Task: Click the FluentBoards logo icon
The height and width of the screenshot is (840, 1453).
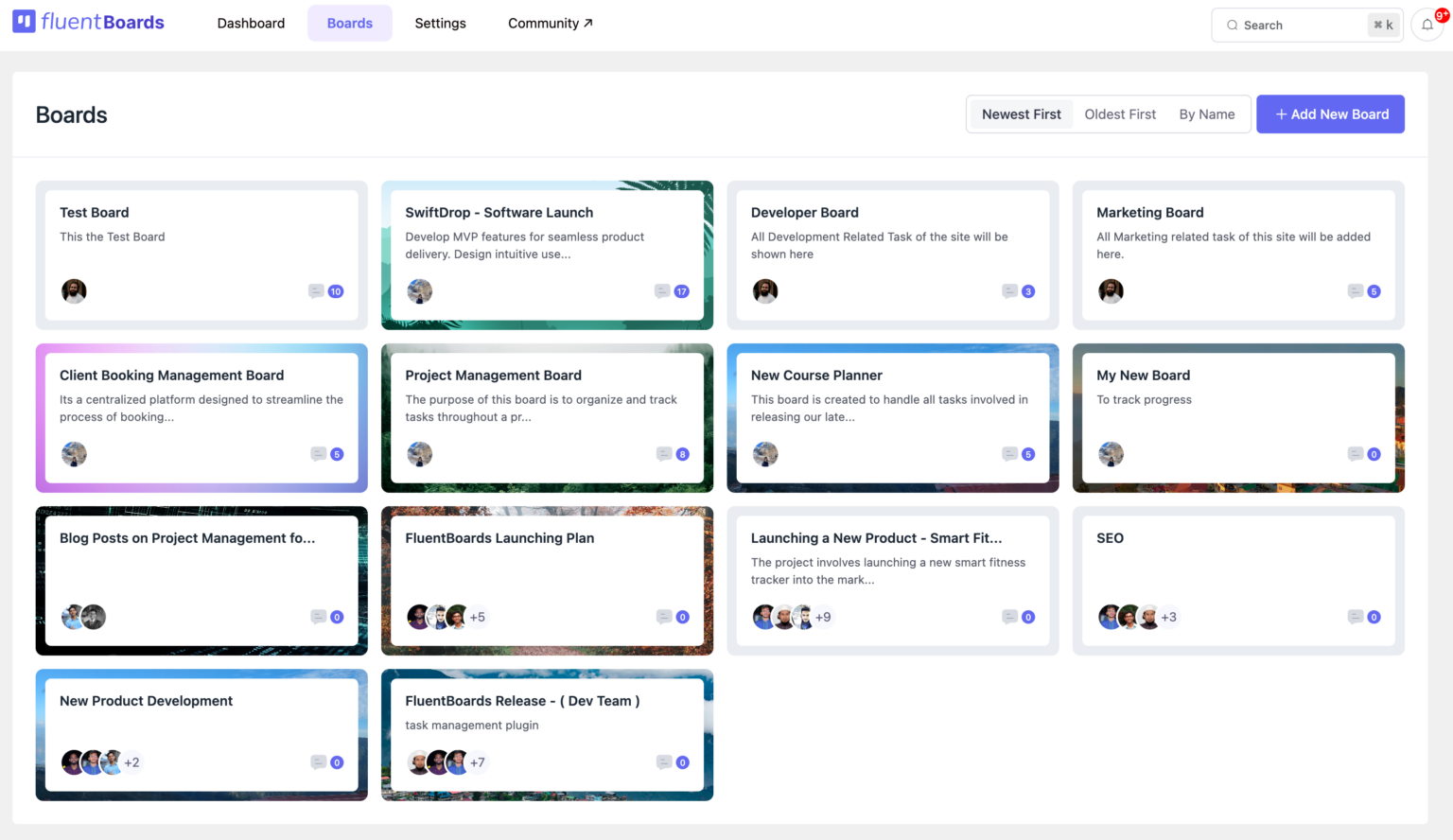Action: [25, 21]
